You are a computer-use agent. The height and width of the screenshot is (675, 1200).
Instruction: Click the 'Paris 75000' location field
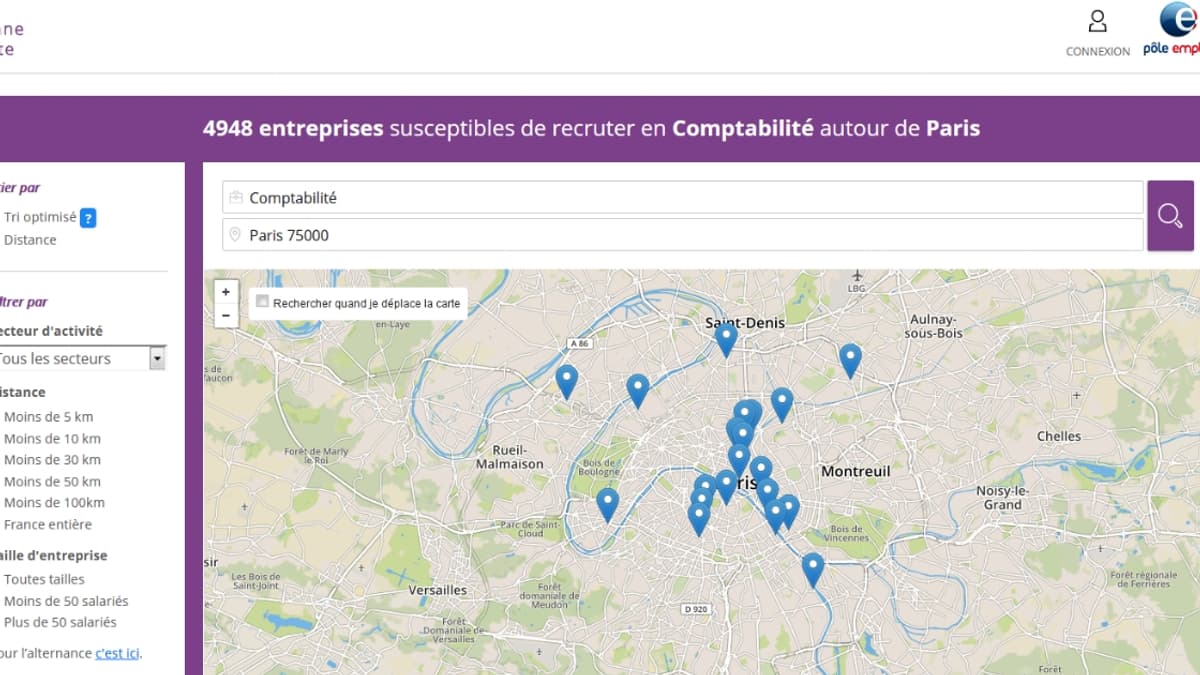tap(682, 235)
